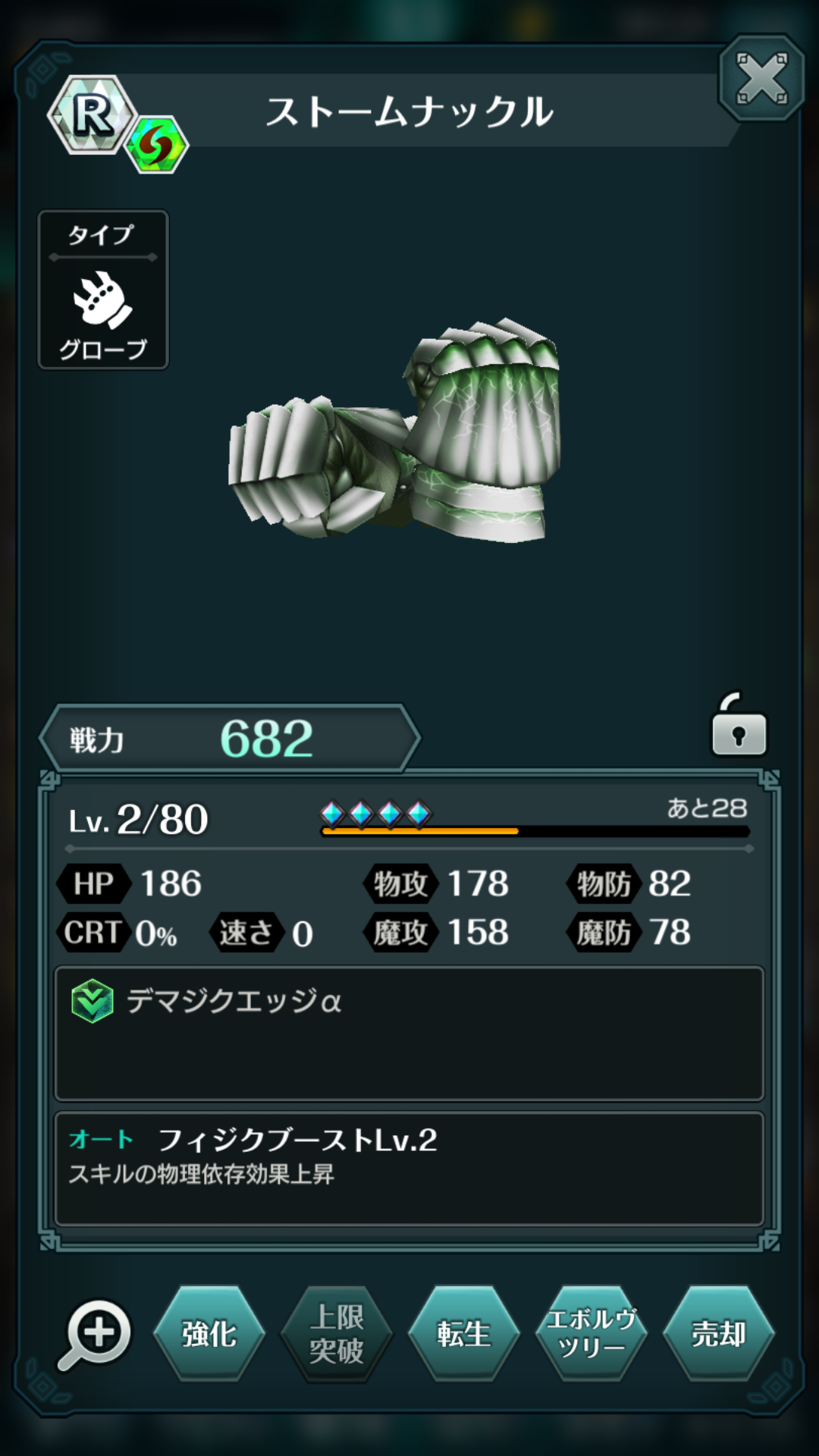Tap the green デマジクエッジα skill icon
This screenshot has width=819, height=1456.
(x=92, y=1001)
